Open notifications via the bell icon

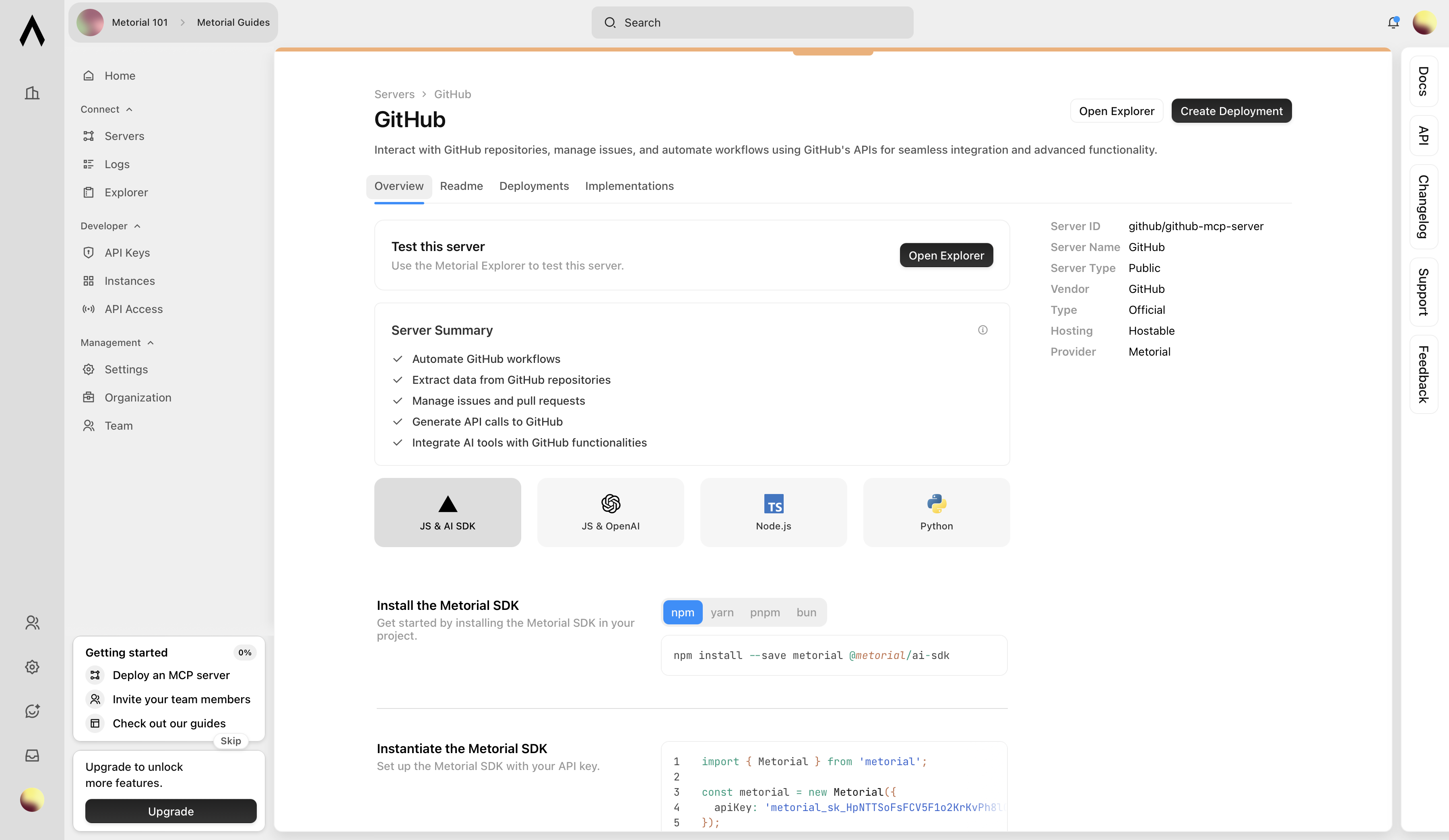point(1393,23)
